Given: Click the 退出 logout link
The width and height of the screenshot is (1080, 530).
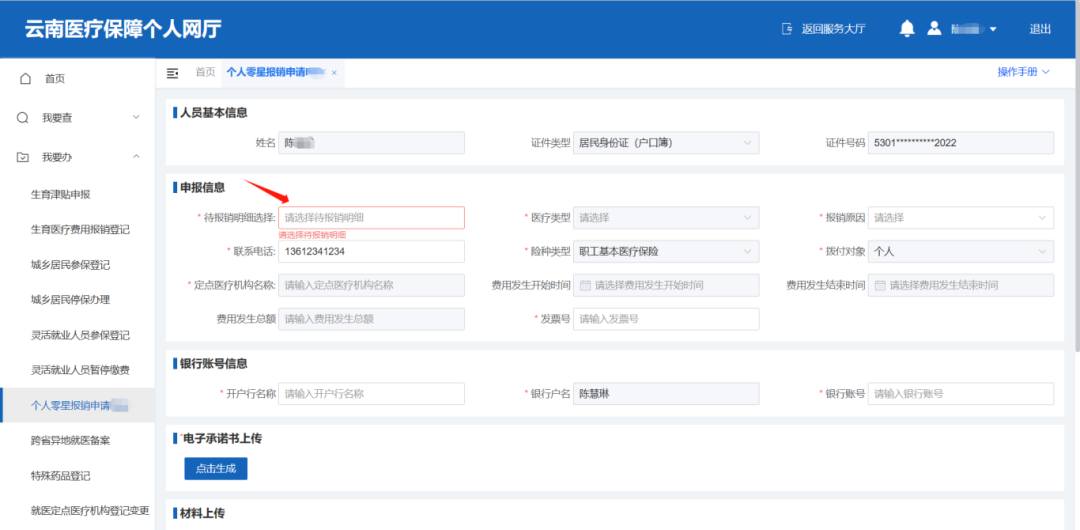Looking at the screenshot, I should point(1040,29).
